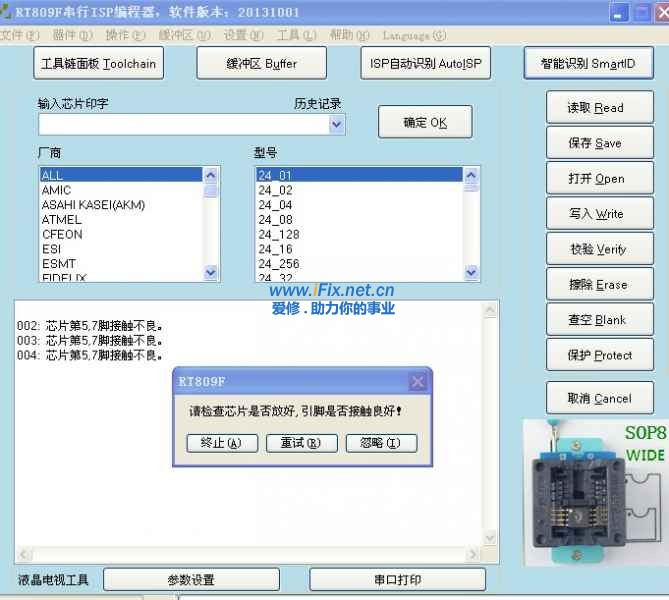Select model 24_128
This screenshot has width=669, height=600.
[359, 234]
